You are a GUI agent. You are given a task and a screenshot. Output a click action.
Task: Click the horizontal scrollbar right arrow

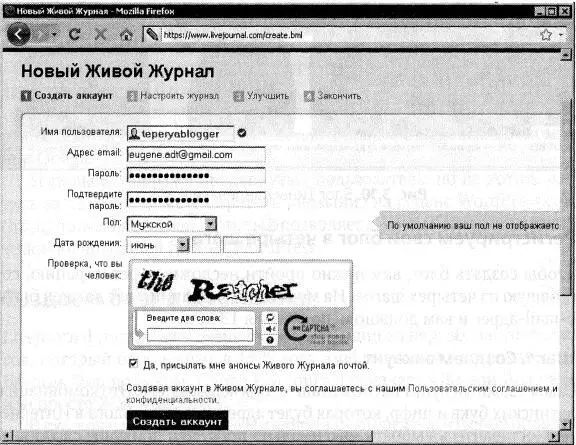click(x=554, y=436)
